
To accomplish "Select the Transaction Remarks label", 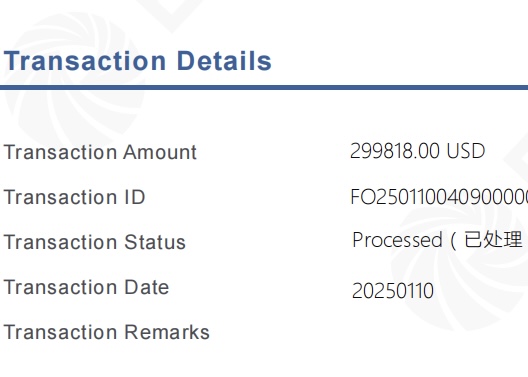I will pos(106,332).
